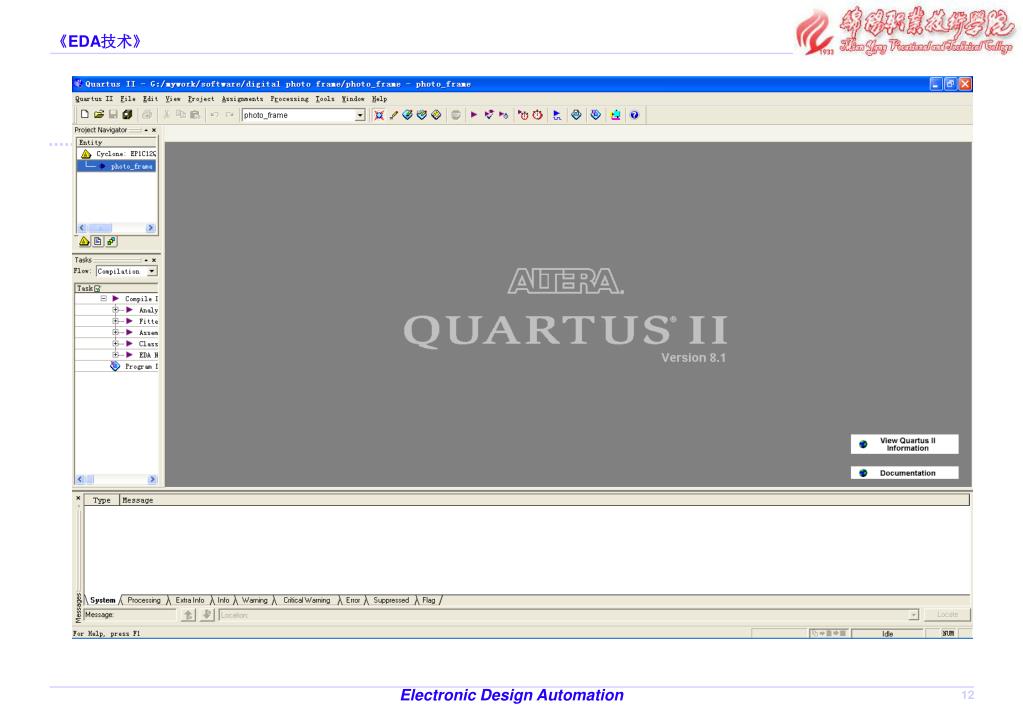Switch to the Design Units tab icon
Image resolution: width=1023 pixels, height=708 pixels.
point(112,241)
